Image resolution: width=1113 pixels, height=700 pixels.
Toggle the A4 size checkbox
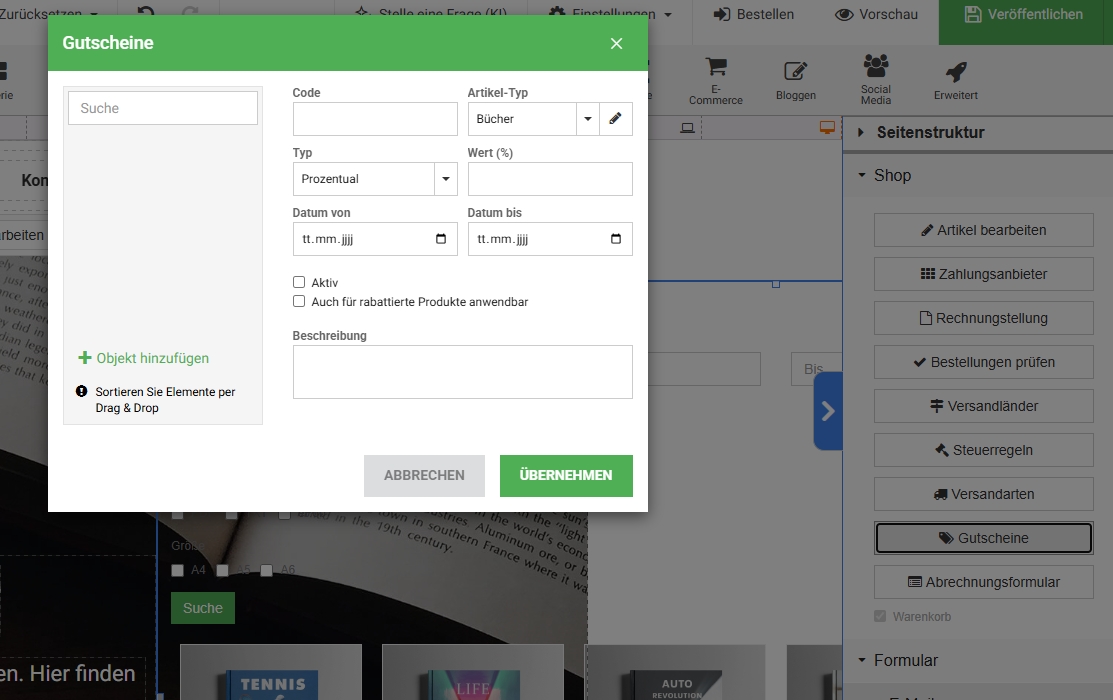(178, 570)
